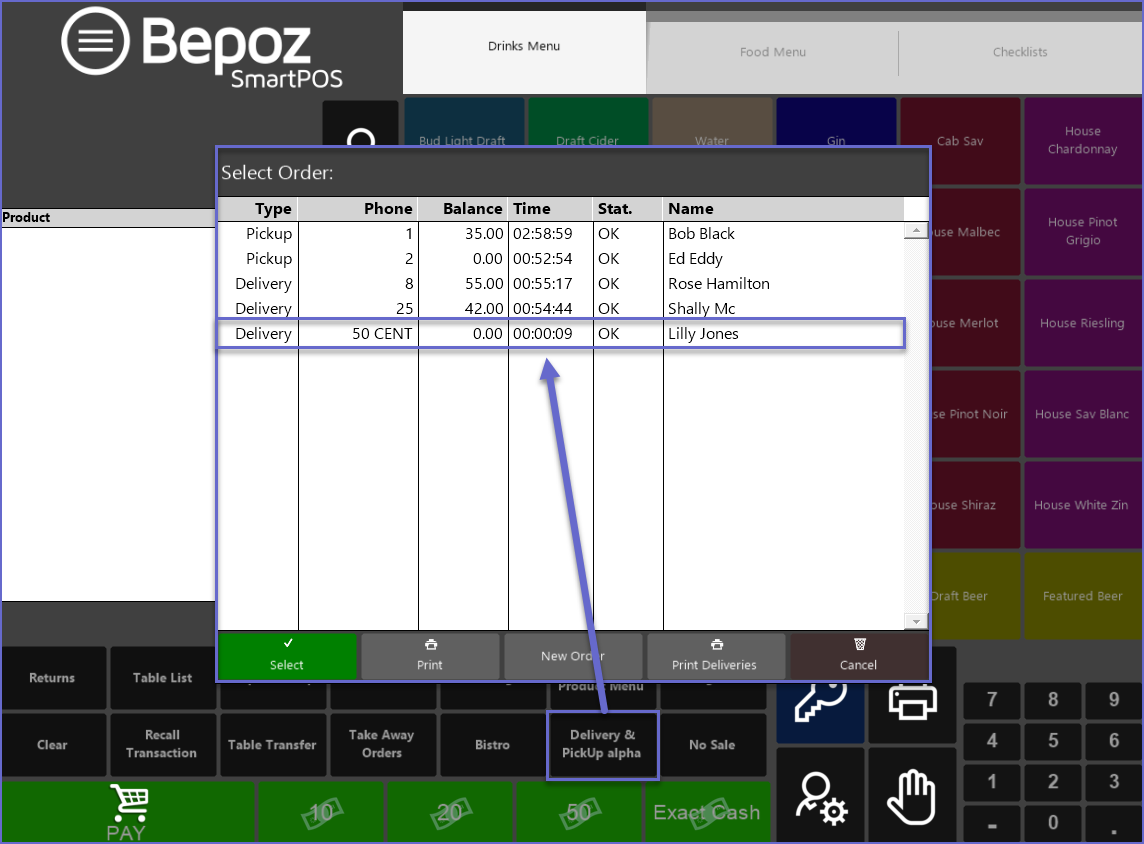Cancel the Select Order dialog

[858, 656]
